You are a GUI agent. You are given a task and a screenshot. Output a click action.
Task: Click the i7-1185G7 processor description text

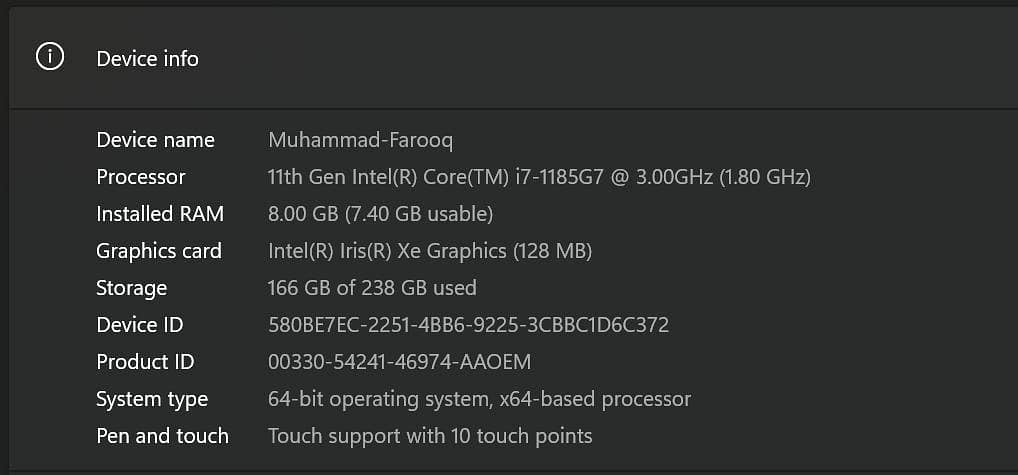point(539,177)
